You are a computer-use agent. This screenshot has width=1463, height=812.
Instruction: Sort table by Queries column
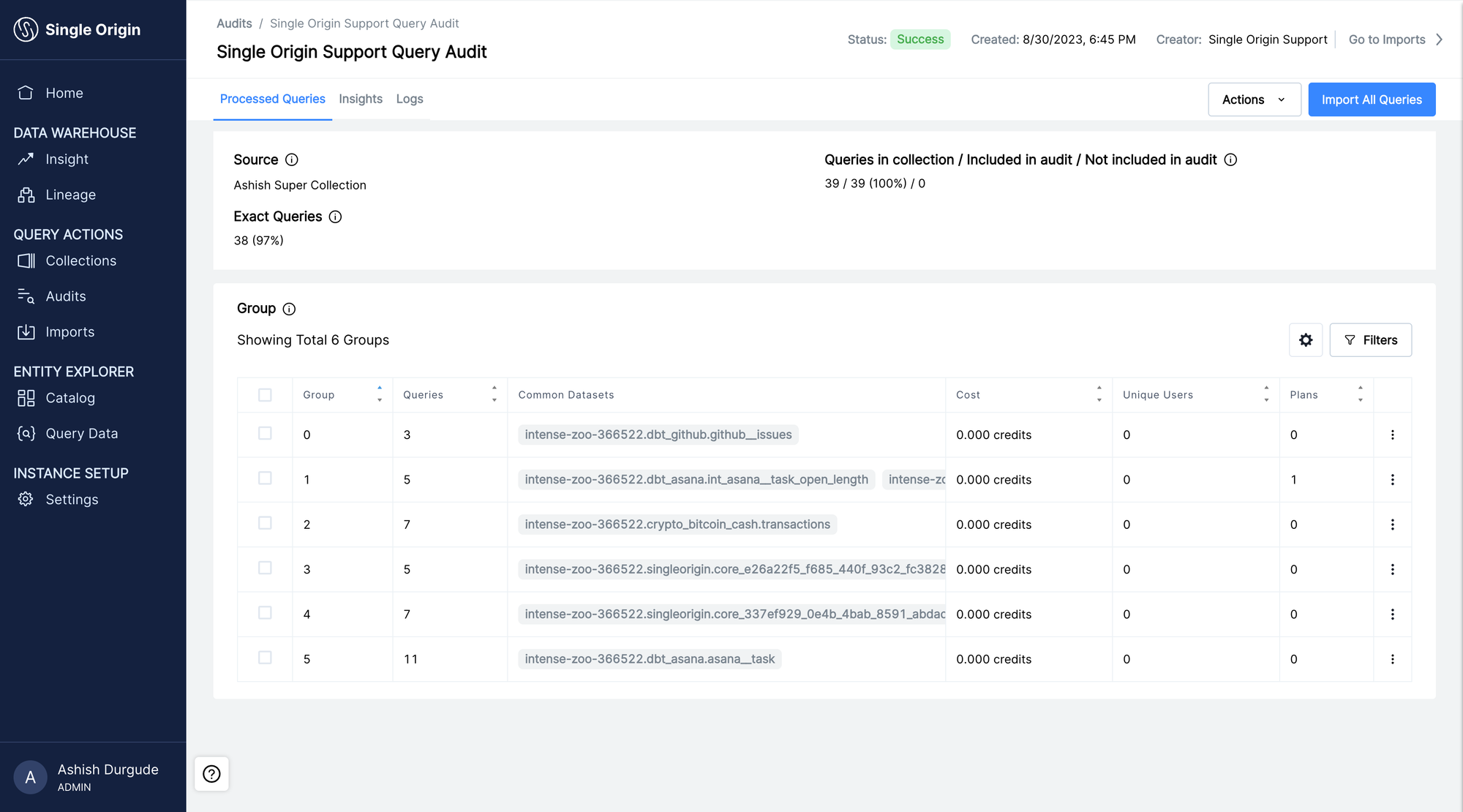click(494, 394)
